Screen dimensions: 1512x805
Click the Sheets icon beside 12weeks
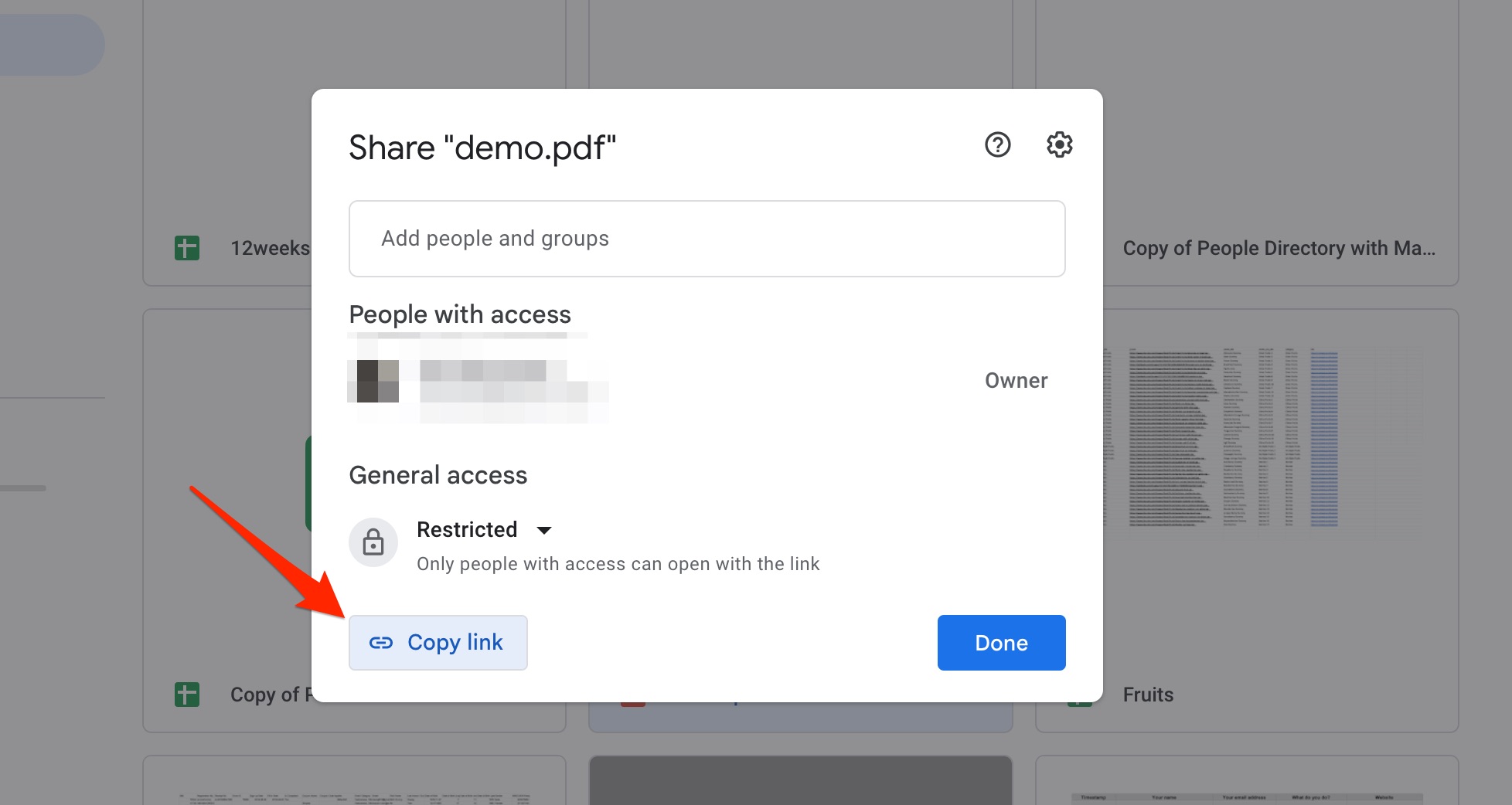pos(187,248)
